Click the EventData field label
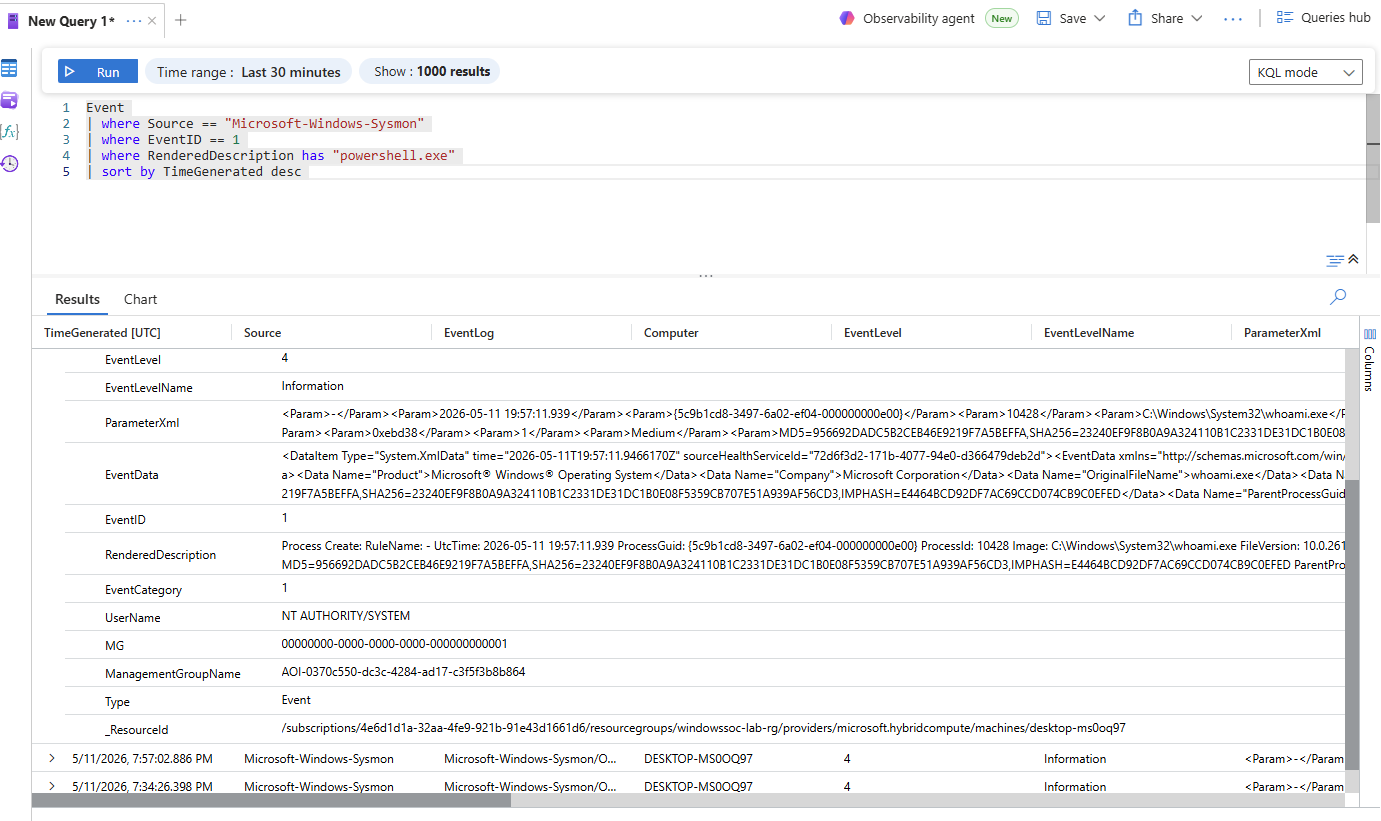Screen dimensions: 1381x821 tap(132, 475)
